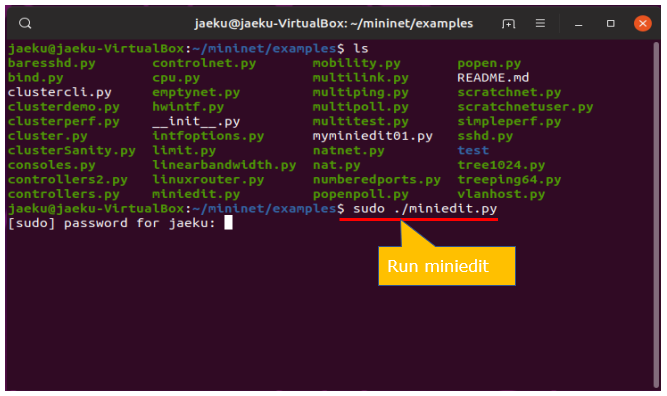Click the clusterdemo.py file name
The width and height of the screenshot is (667, 396).
[x=64, y=107]
